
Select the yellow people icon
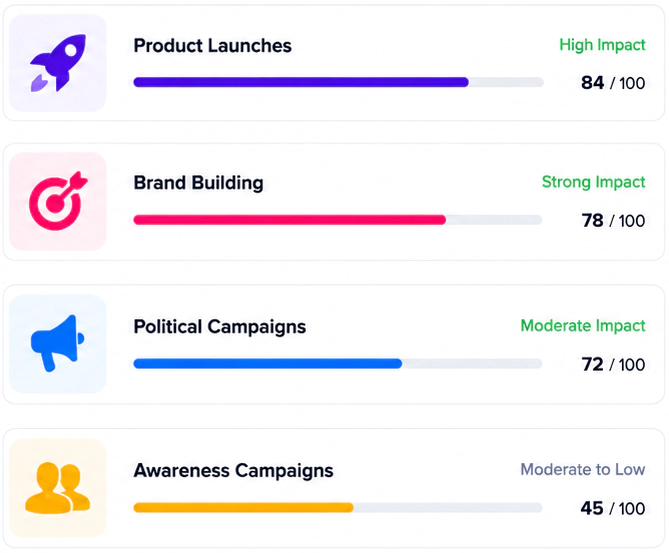click(58, 487)
